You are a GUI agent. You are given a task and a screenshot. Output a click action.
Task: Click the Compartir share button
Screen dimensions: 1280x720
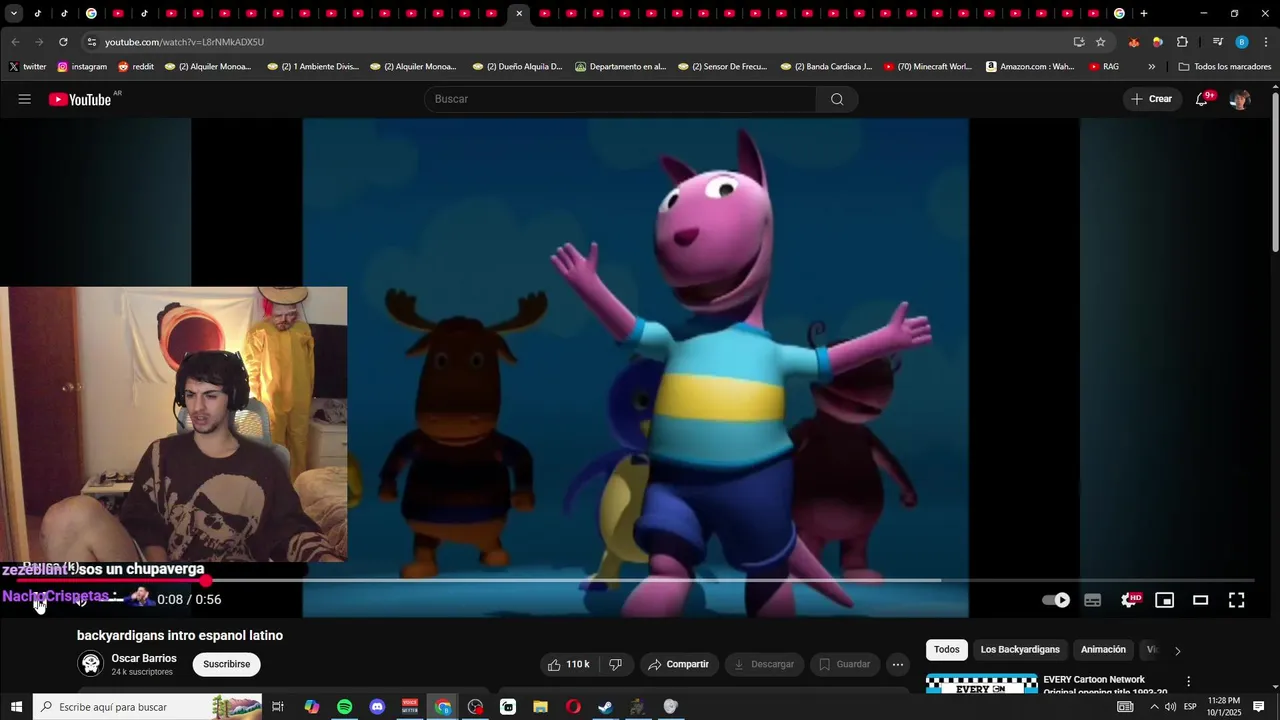pyautogui.click(x=678, y=664)
